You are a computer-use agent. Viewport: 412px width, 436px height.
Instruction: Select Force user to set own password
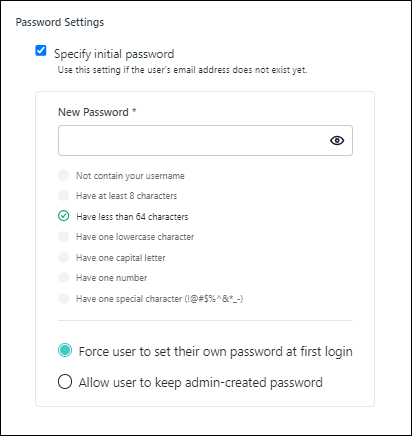pos(65,350)
